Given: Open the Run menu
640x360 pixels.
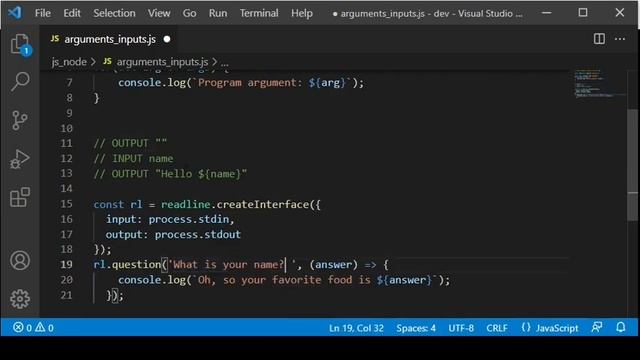Looking at the screenshot, I should pyautogui.click(x=218, y=13).
